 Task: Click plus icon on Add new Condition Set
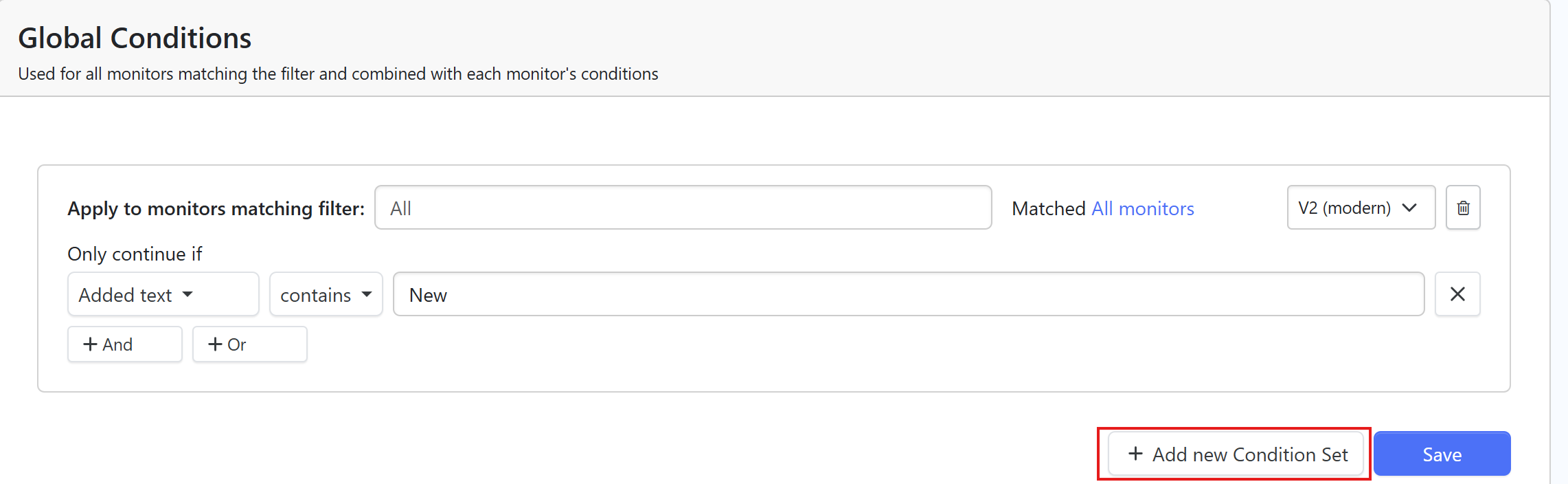click(1135, 454)
